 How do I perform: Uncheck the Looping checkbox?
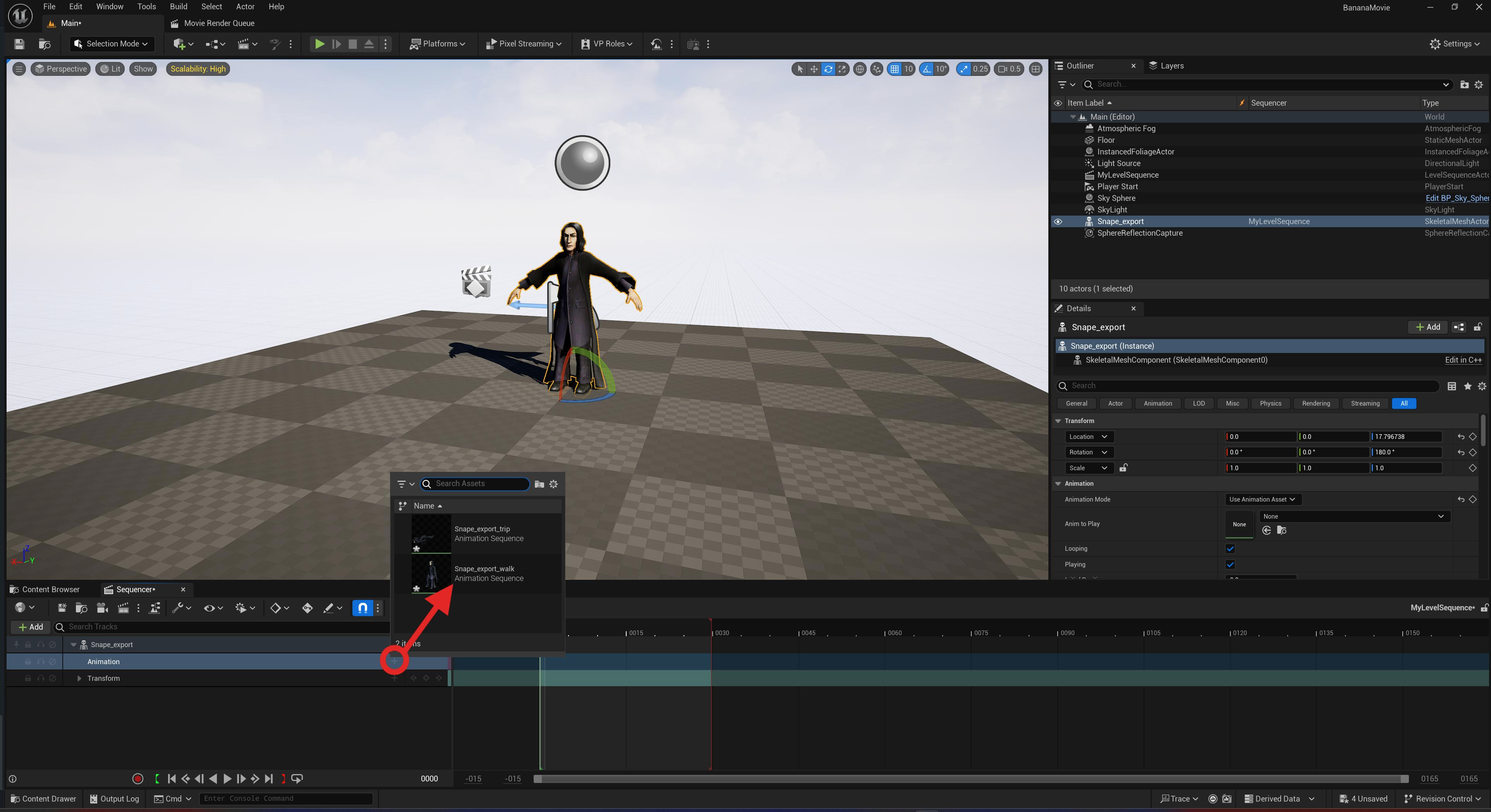[x=1230, y=548]
